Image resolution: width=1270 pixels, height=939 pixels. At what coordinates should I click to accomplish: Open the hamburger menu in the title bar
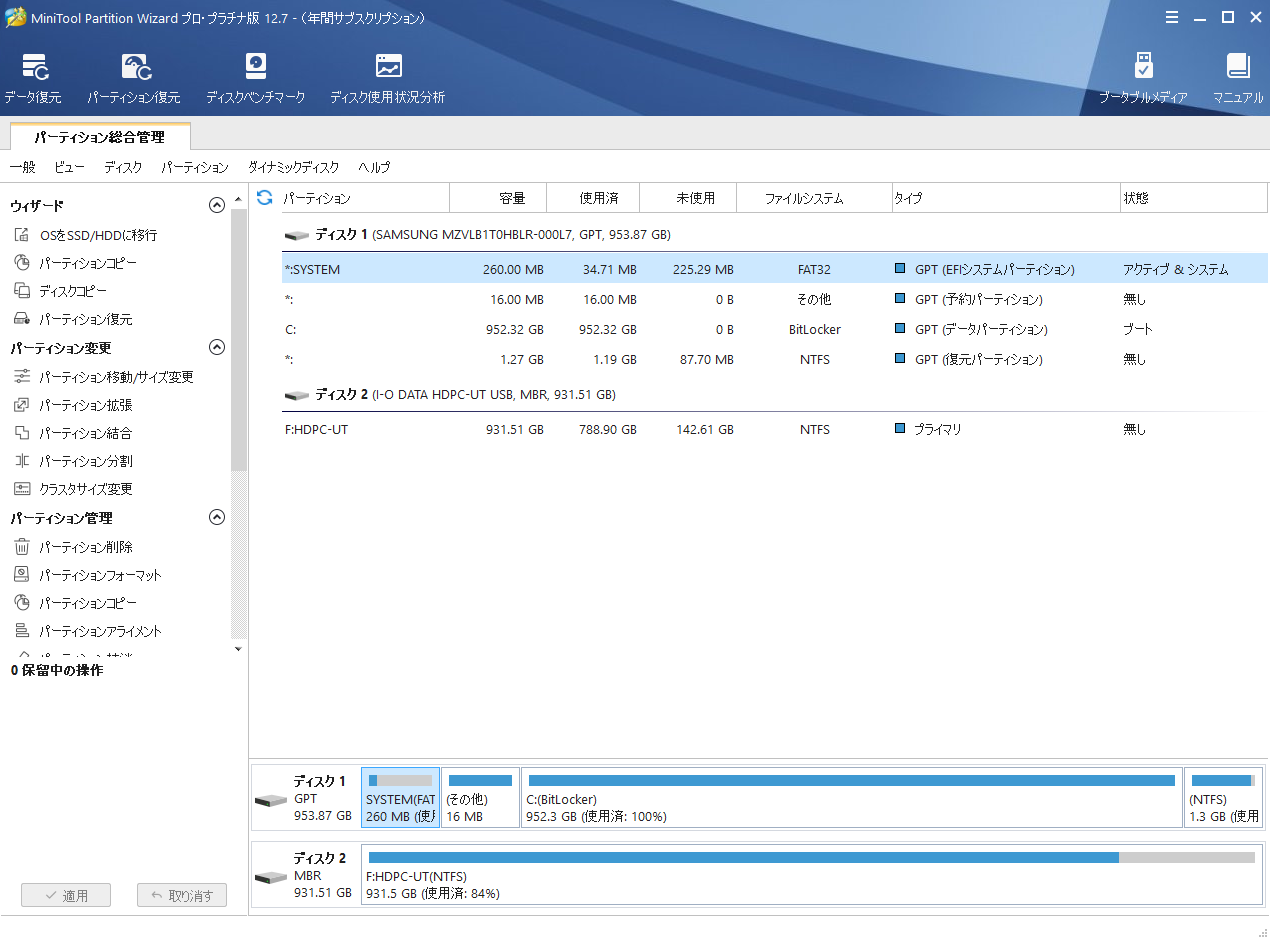[x=1172, y=17]
